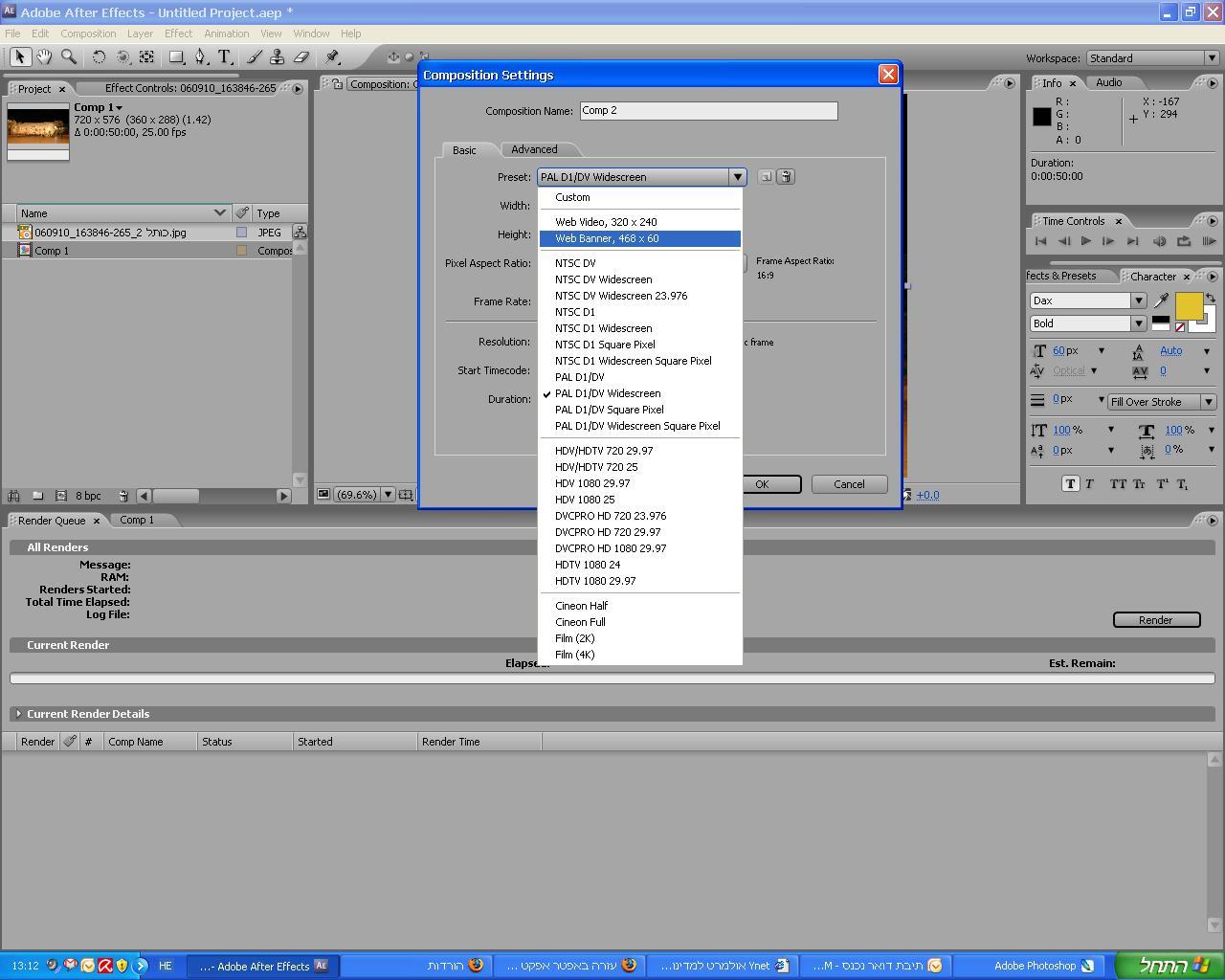
Task: Select the Horizontal Type tool
Action: [x=225, y=57]
